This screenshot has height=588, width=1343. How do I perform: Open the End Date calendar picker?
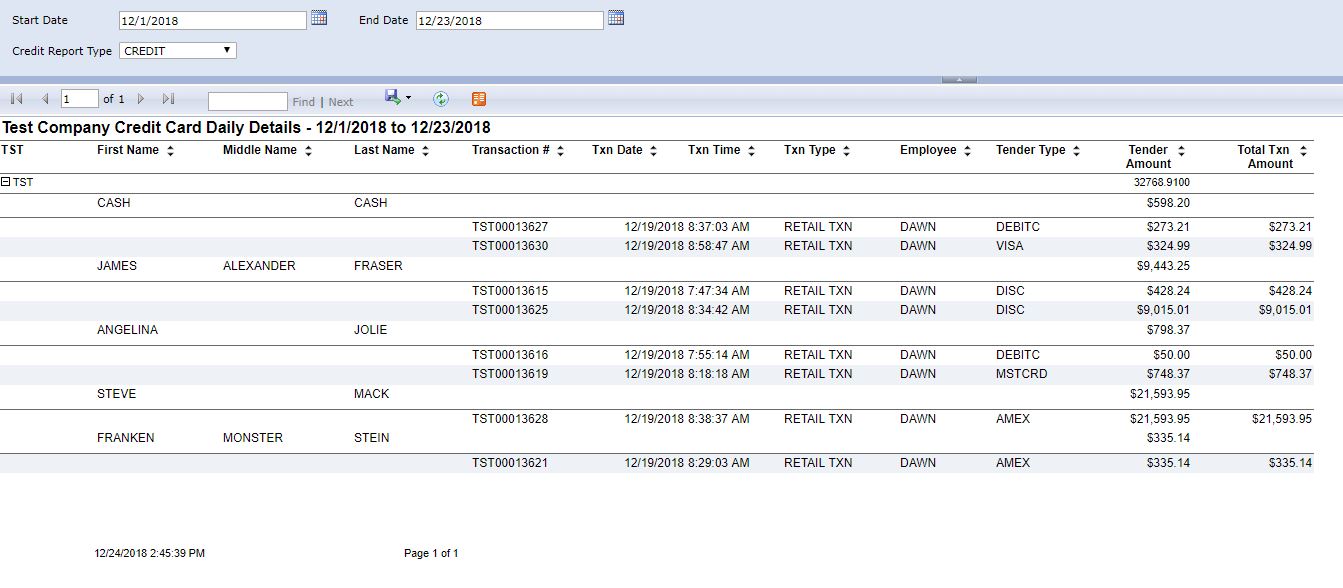click(616, 18)
